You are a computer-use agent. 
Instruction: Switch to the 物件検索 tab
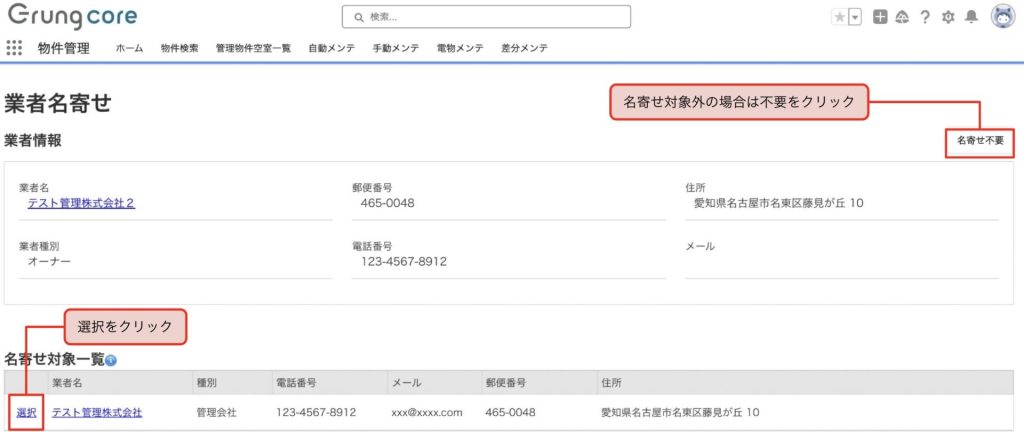[179, 48]
